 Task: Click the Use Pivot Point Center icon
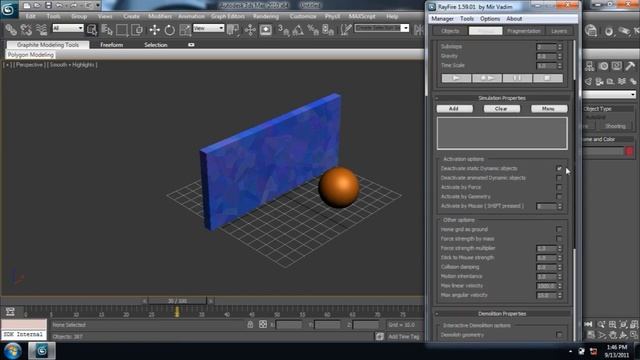pyautogui.click(x=233, y=30)
